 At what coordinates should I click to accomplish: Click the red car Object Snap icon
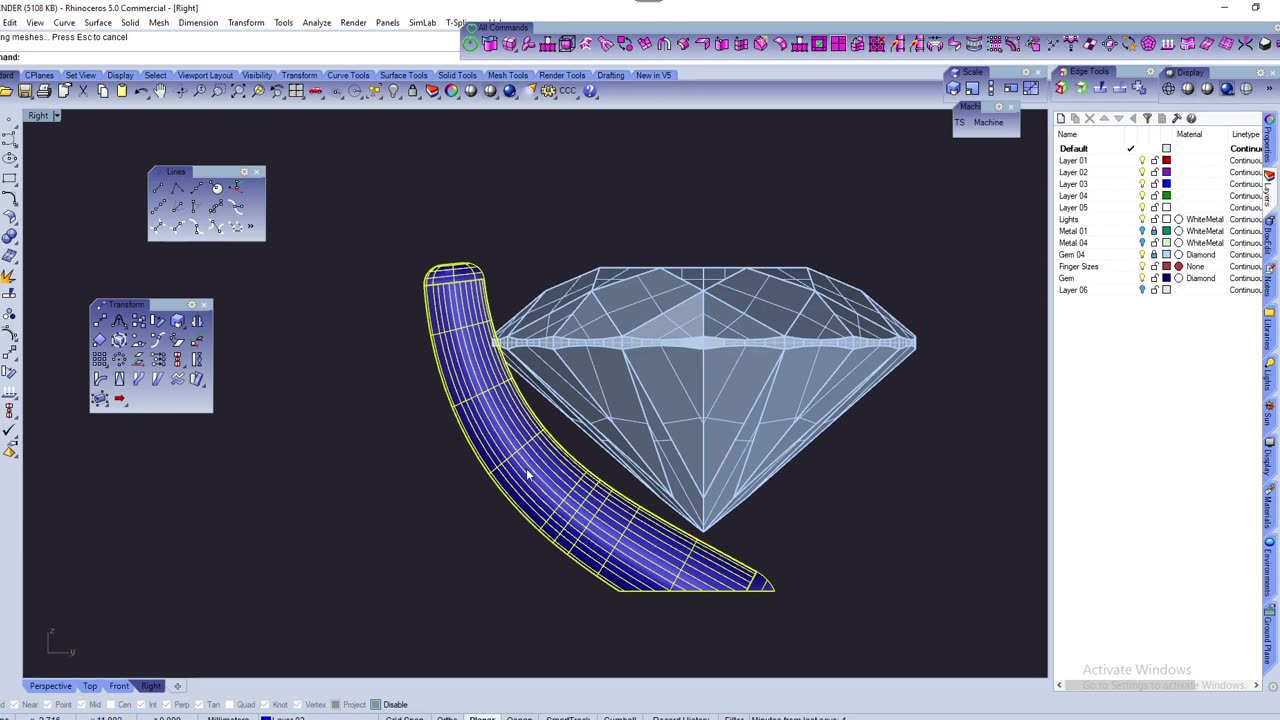click(316, 91)
